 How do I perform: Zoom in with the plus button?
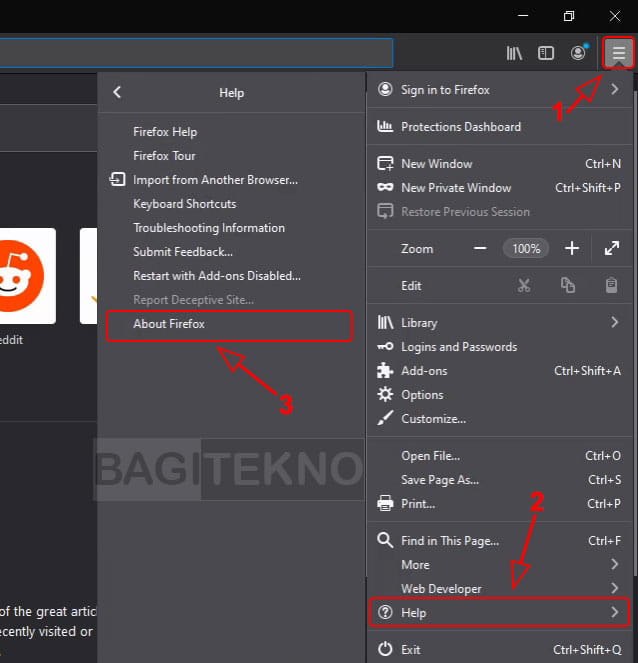coord(572,248)
